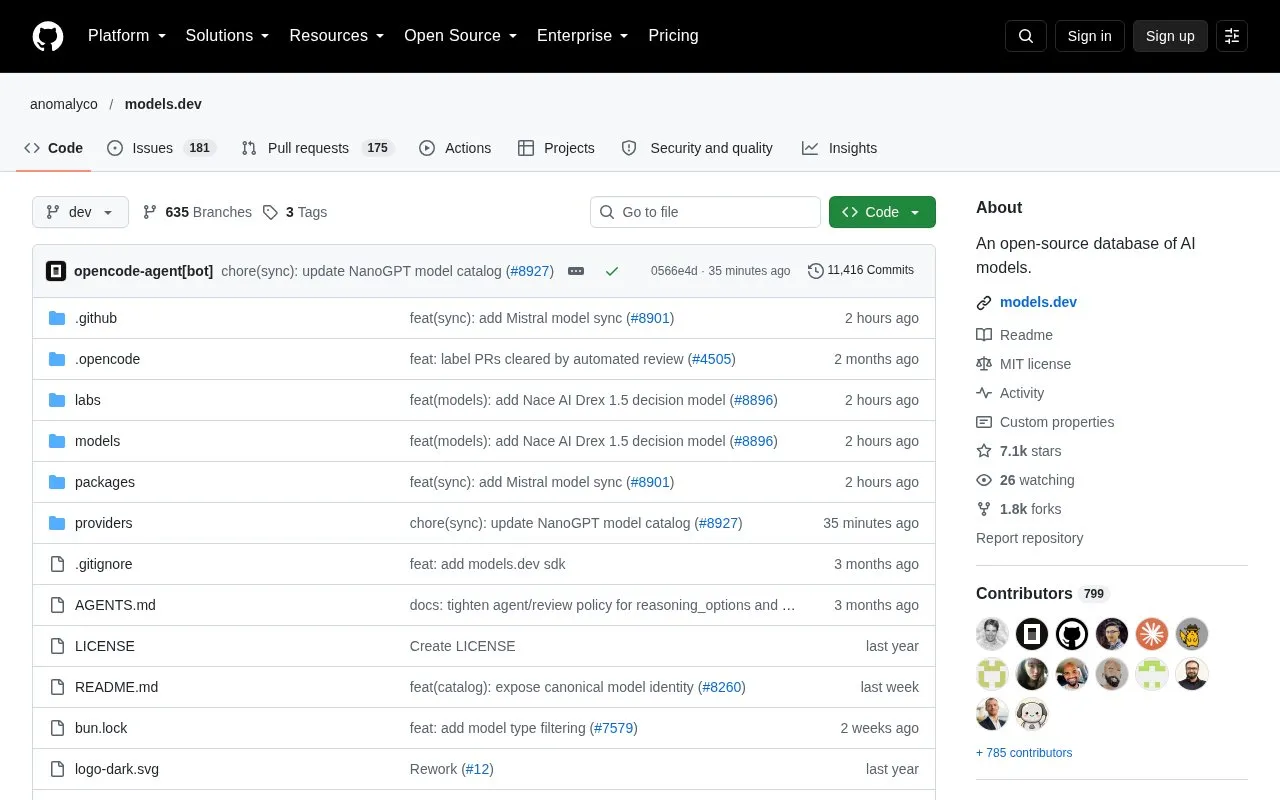This screenshot has height=800, width=1280.
Task: Click the Sign up button
Action: click(1170, 36)
